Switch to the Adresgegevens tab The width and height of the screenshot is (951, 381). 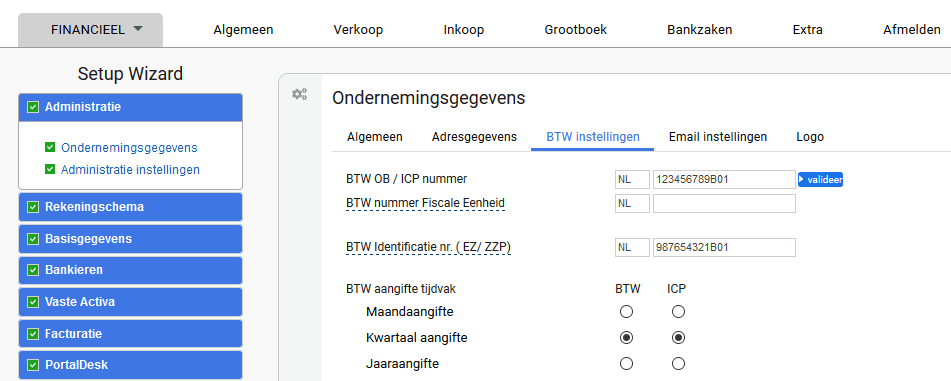[x=474, y=137]
